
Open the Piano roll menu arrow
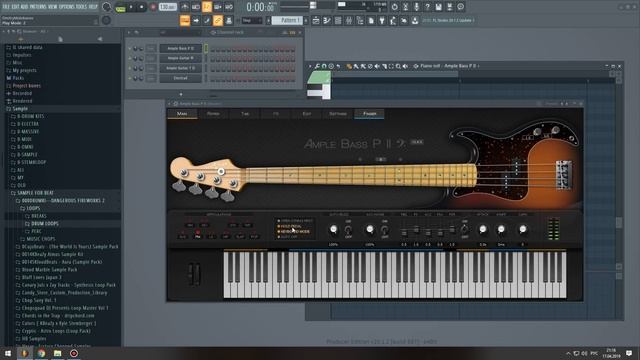tap(310, 66)
